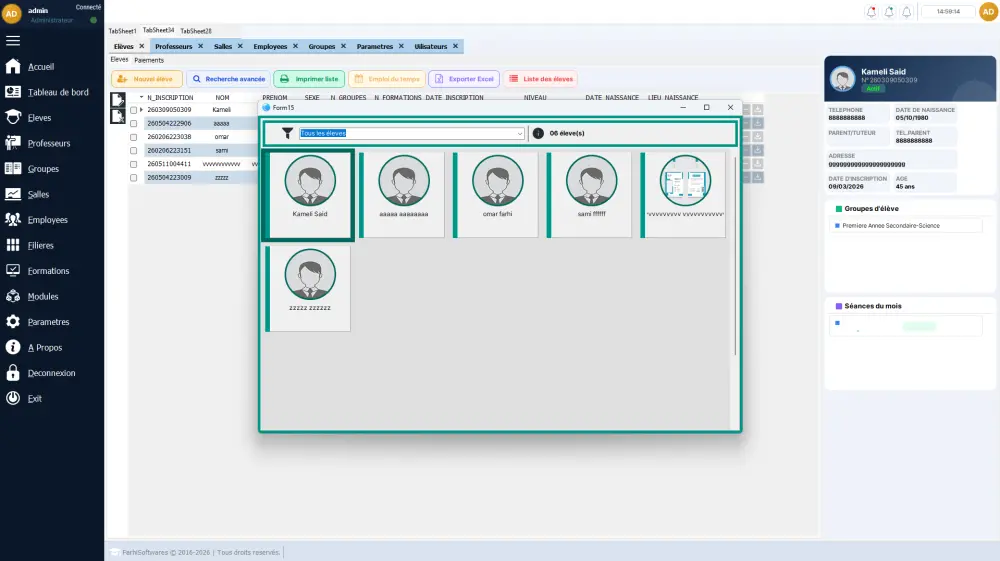1000x561 pixels.
Task: Click AD admin avatar in sidebar
Action: click(x=11, y=13)
